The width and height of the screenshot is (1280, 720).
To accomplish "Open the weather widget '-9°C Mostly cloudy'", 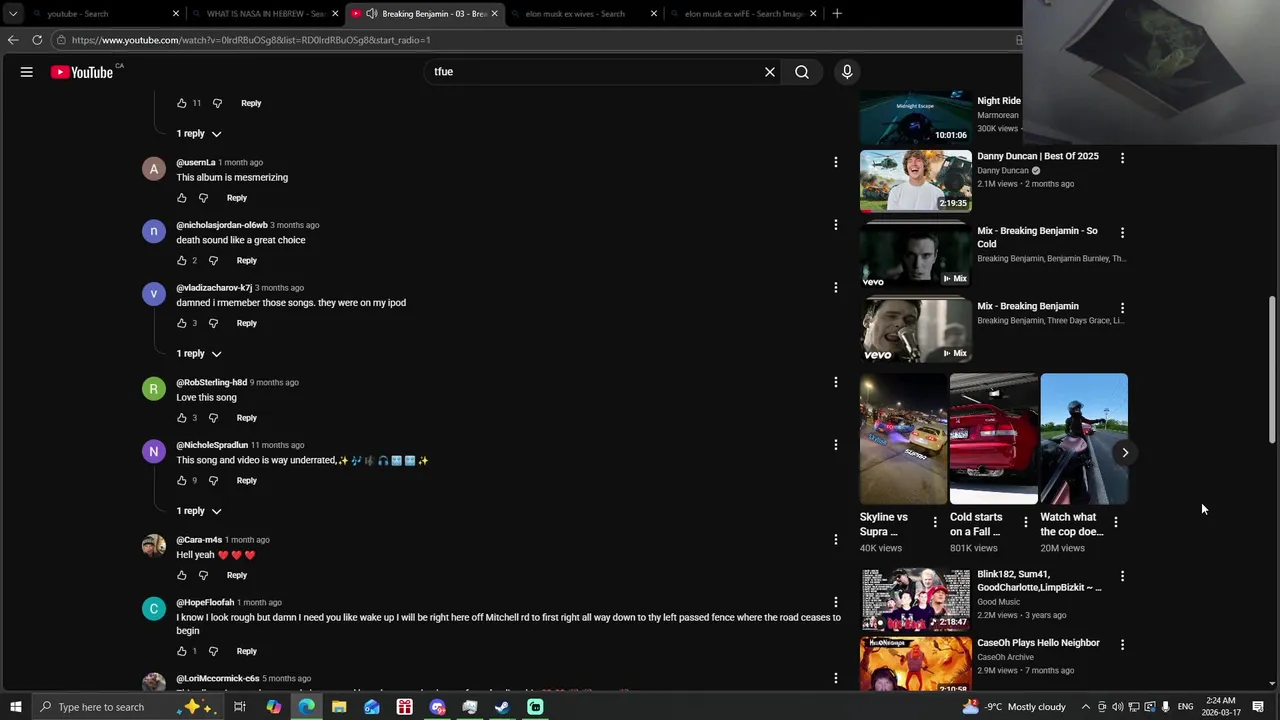I will point(1014,707).
